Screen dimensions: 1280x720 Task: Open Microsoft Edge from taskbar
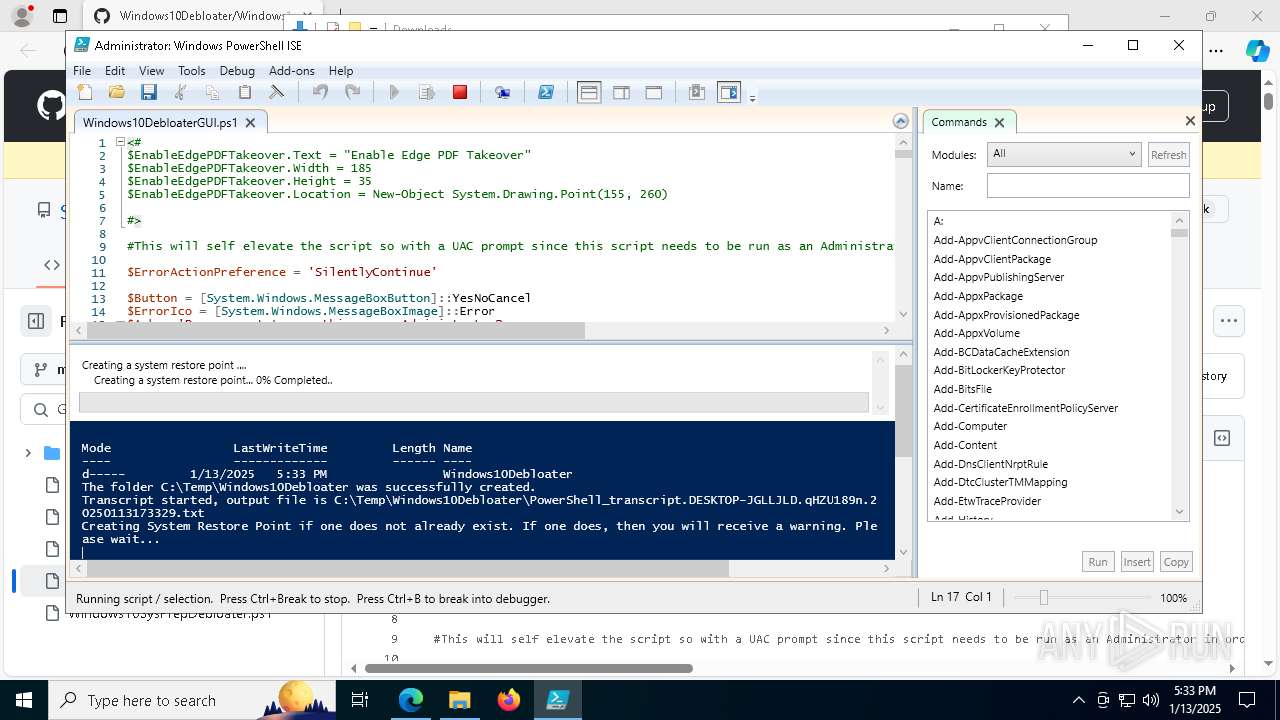411,700
